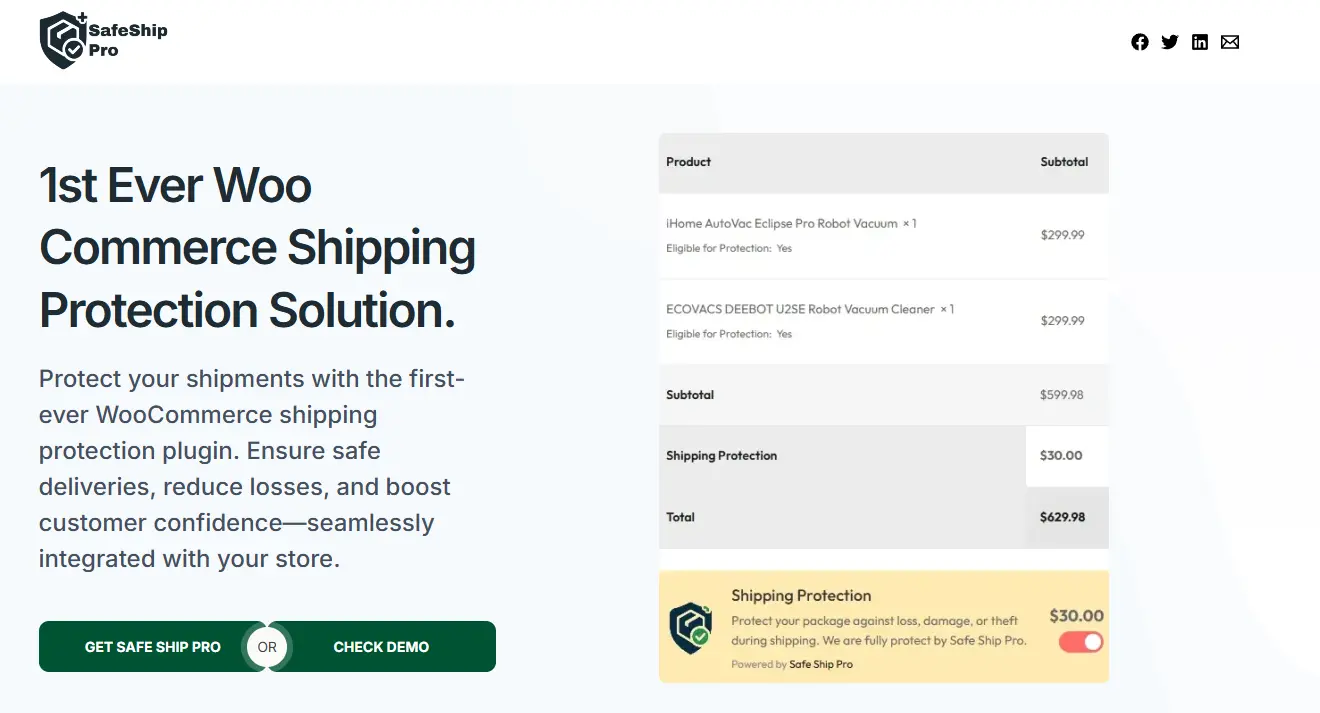Screen dimensions: 1320x713
Task: Open the Twitter social icon
Action: click(x=1170, y=42)
